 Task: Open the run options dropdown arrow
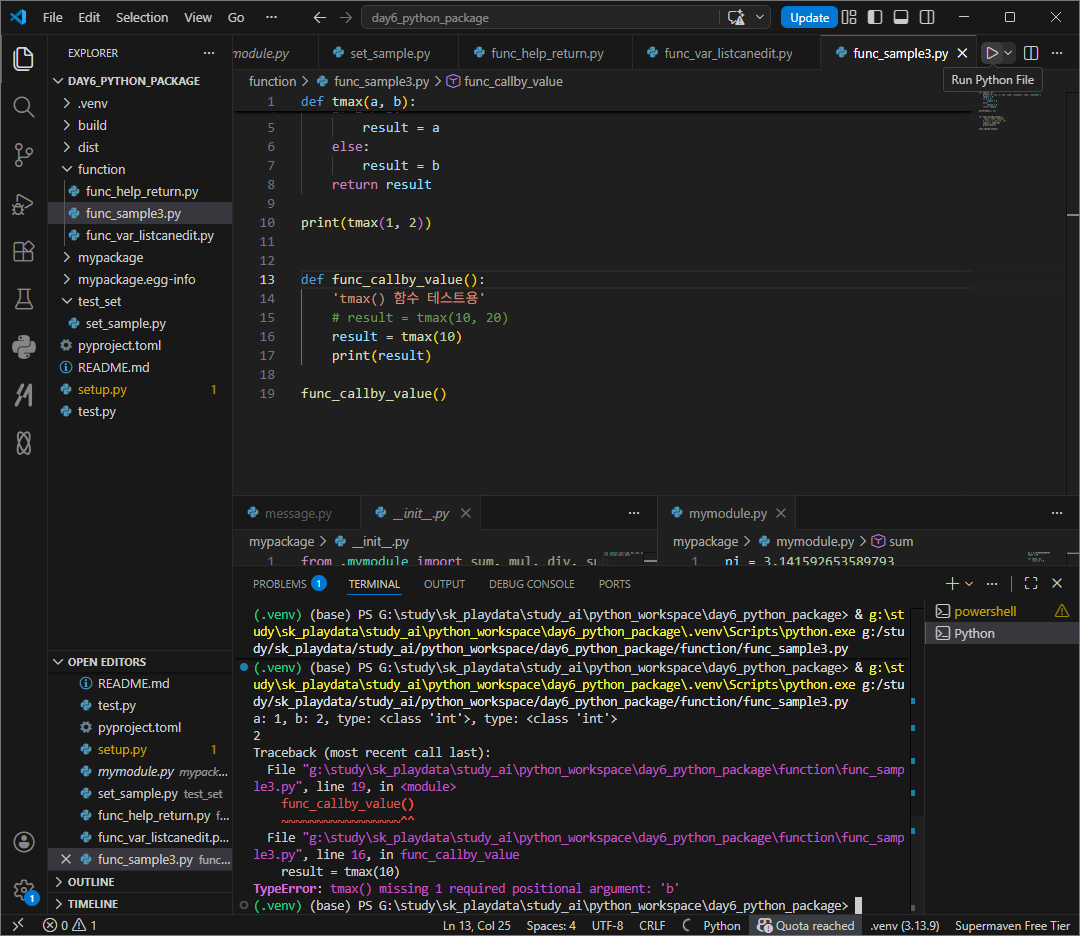coord(1008,53)
